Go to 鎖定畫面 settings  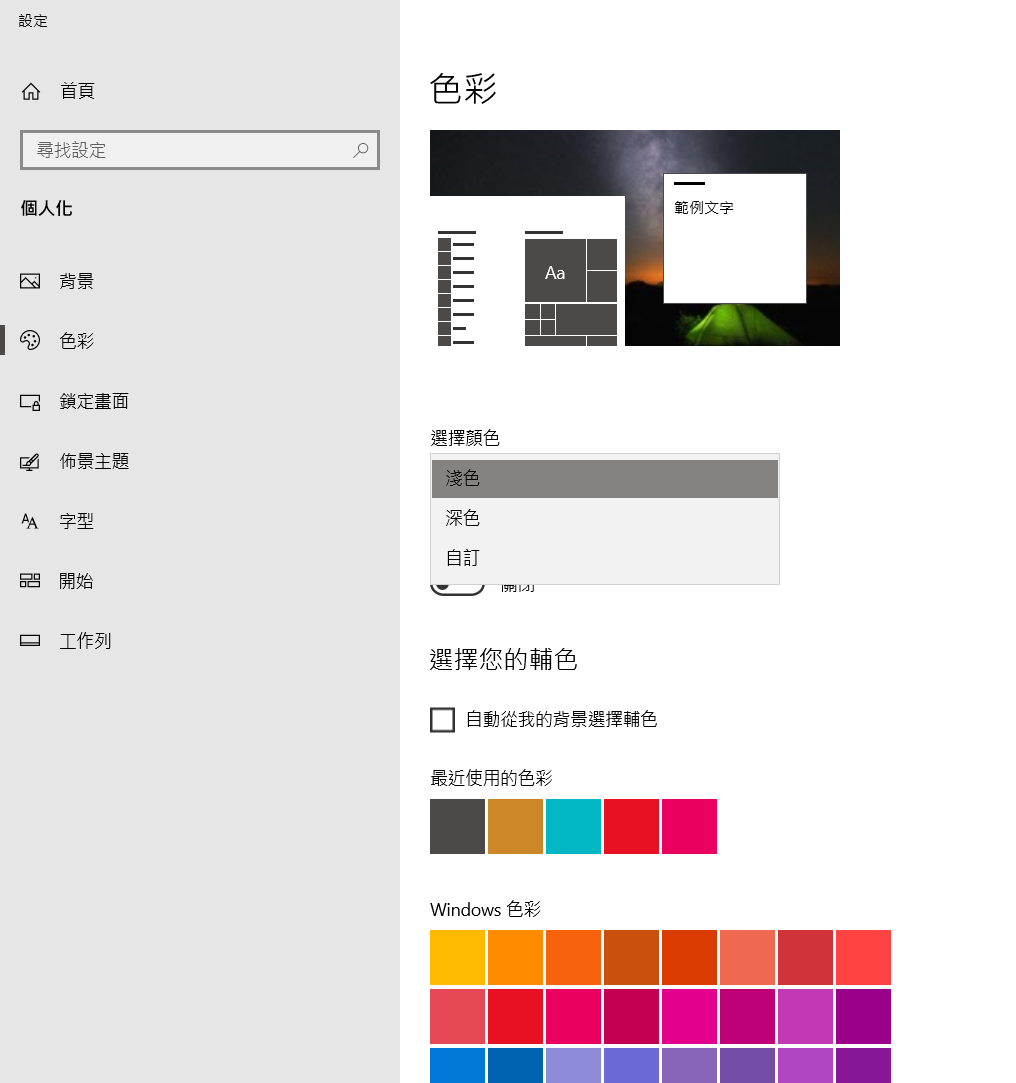(x=200, y=401)
